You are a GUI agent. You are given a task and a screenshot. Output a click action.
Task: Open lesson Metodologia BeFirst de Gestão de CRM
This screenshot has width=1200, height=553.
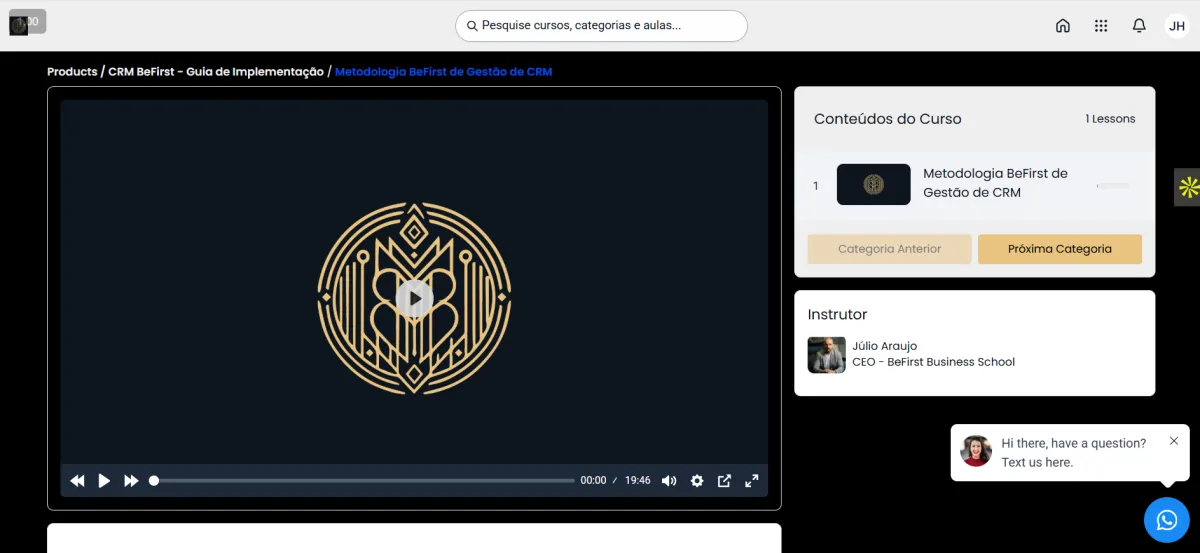(x=995, y=183)
